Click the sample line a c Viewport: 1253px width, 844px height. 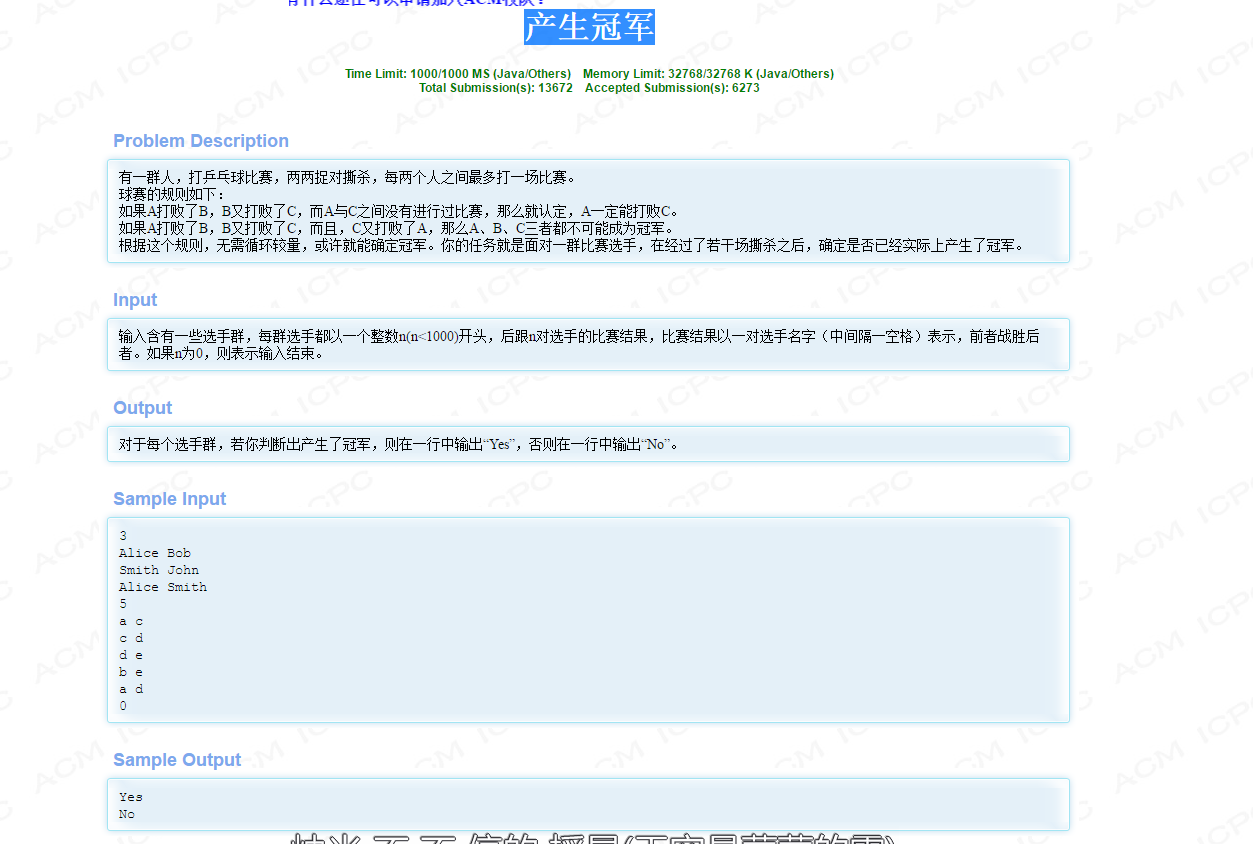pos(131,621)
